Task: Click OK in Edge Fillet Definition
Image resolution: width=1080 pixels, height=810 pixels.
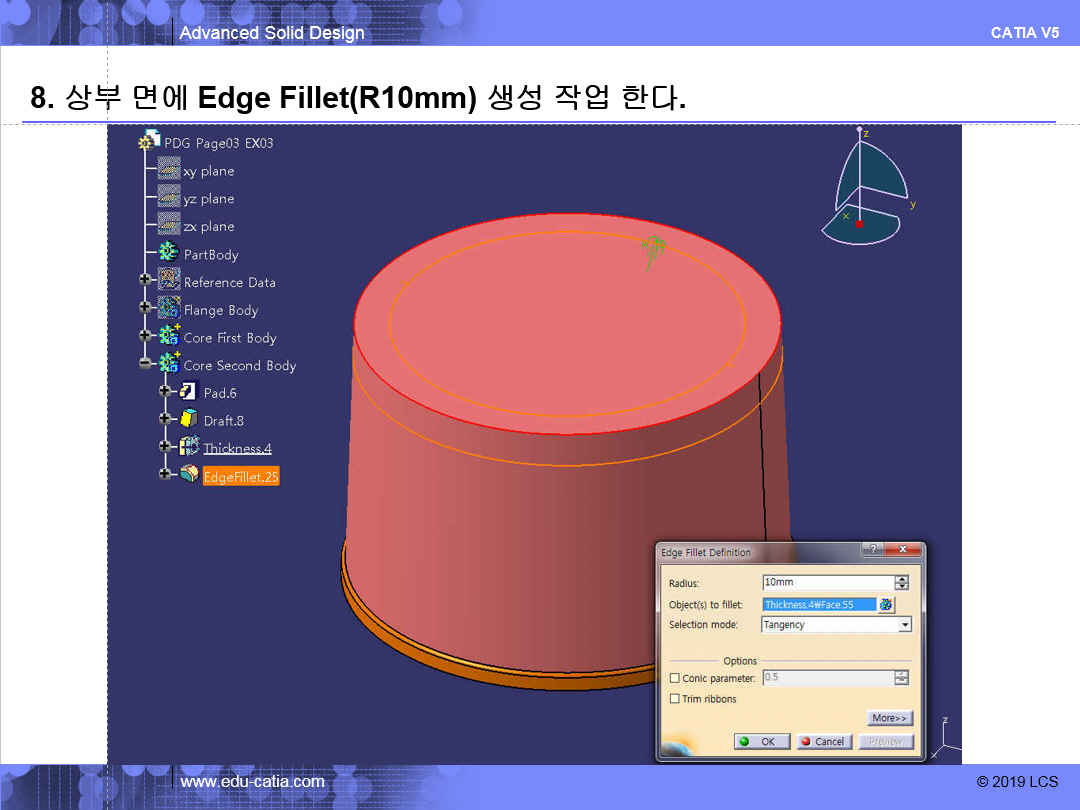Action: 761,742
